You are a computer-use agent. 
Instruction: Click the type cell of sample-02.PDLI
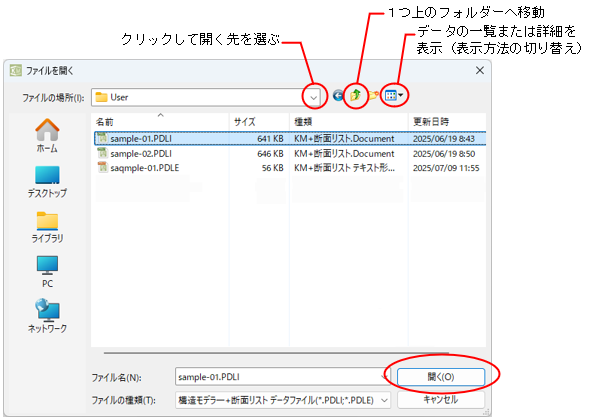click(344, 154)
